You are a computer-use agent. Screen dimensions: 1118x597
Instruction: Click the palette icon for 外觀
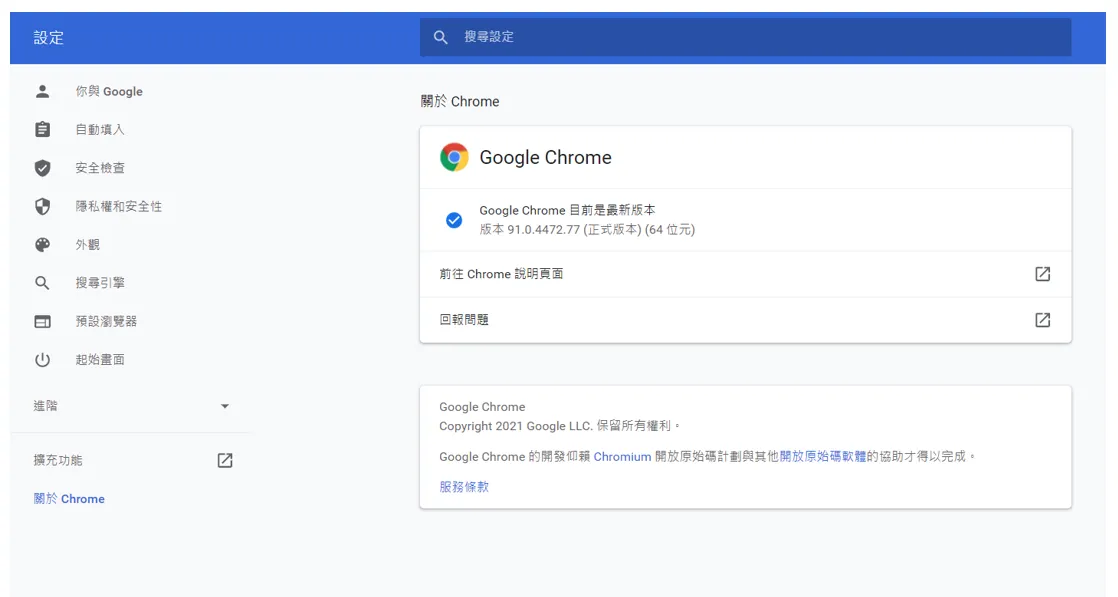click(x=43, y=245)
